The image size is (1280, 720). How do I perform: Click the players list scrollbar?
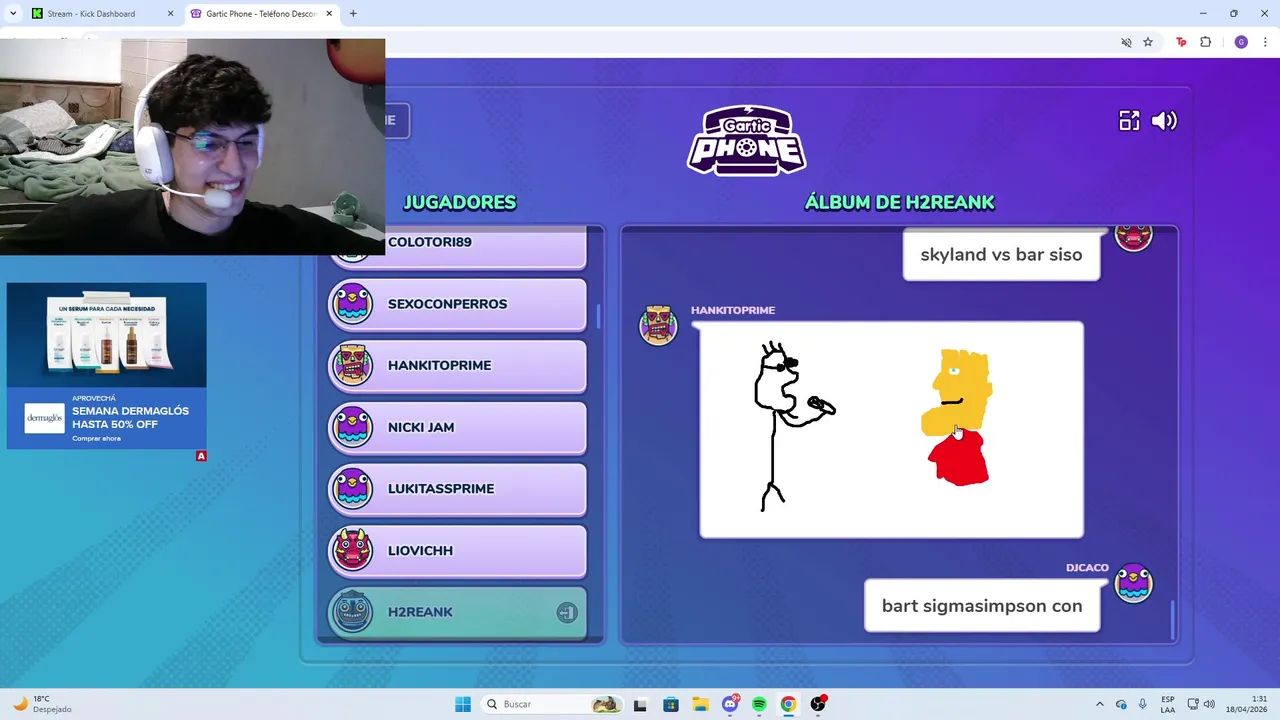tap(598, 316)
